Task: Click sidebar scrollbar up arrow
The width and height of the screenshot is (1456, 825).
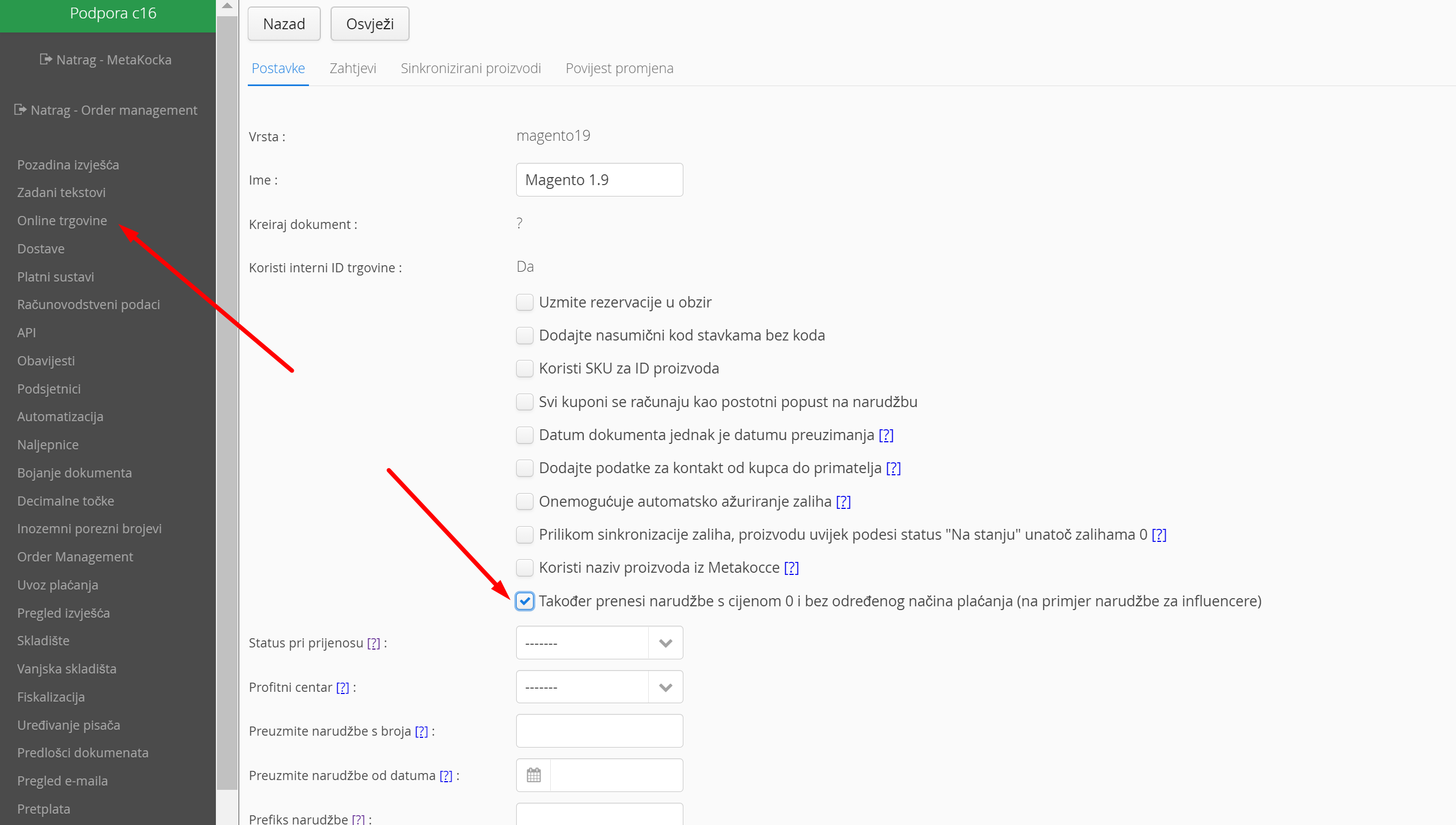Action: 227,6
